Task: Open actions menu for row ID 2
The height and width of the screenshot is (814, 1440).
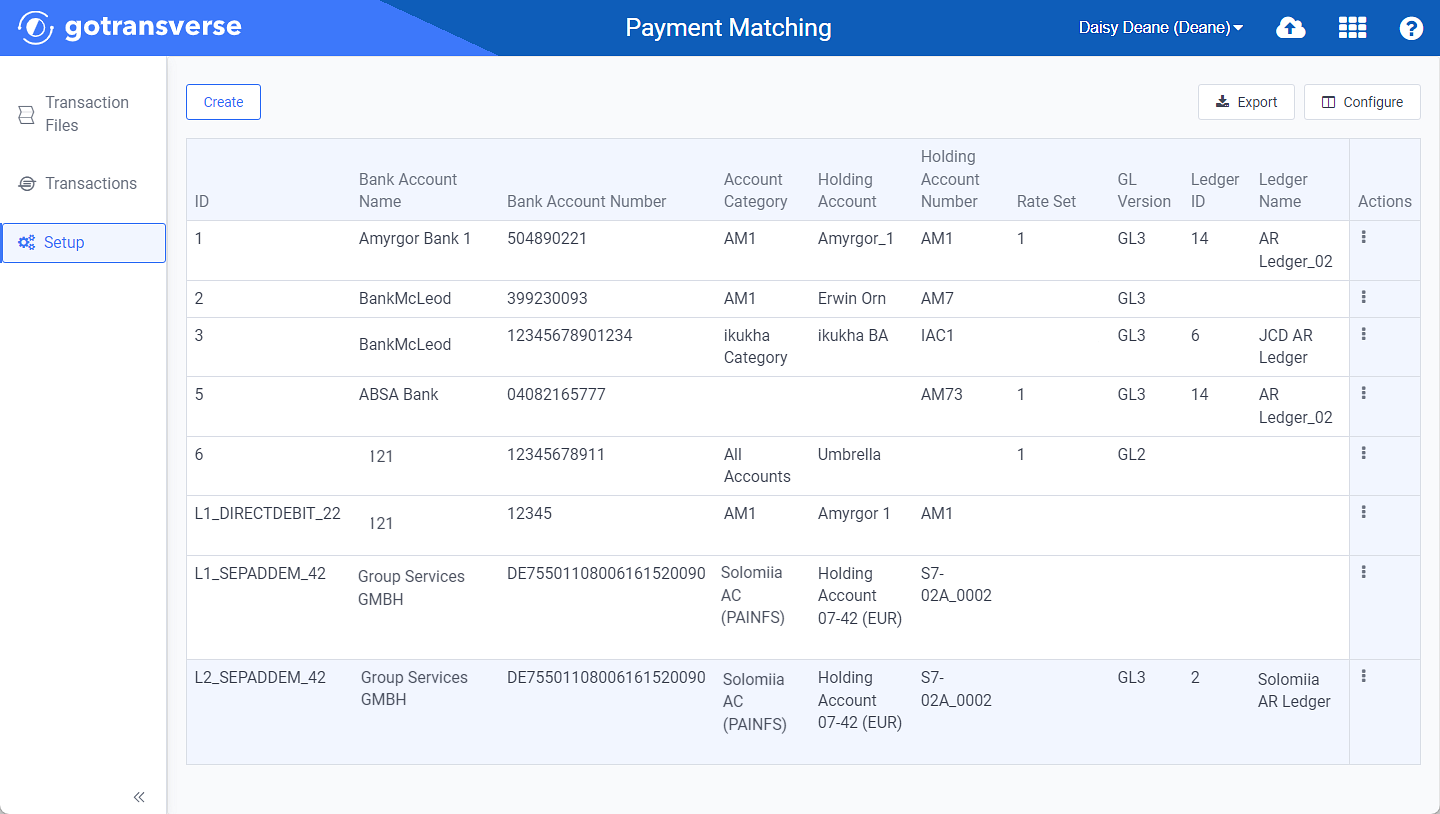Action: [x=1364, y=297]
